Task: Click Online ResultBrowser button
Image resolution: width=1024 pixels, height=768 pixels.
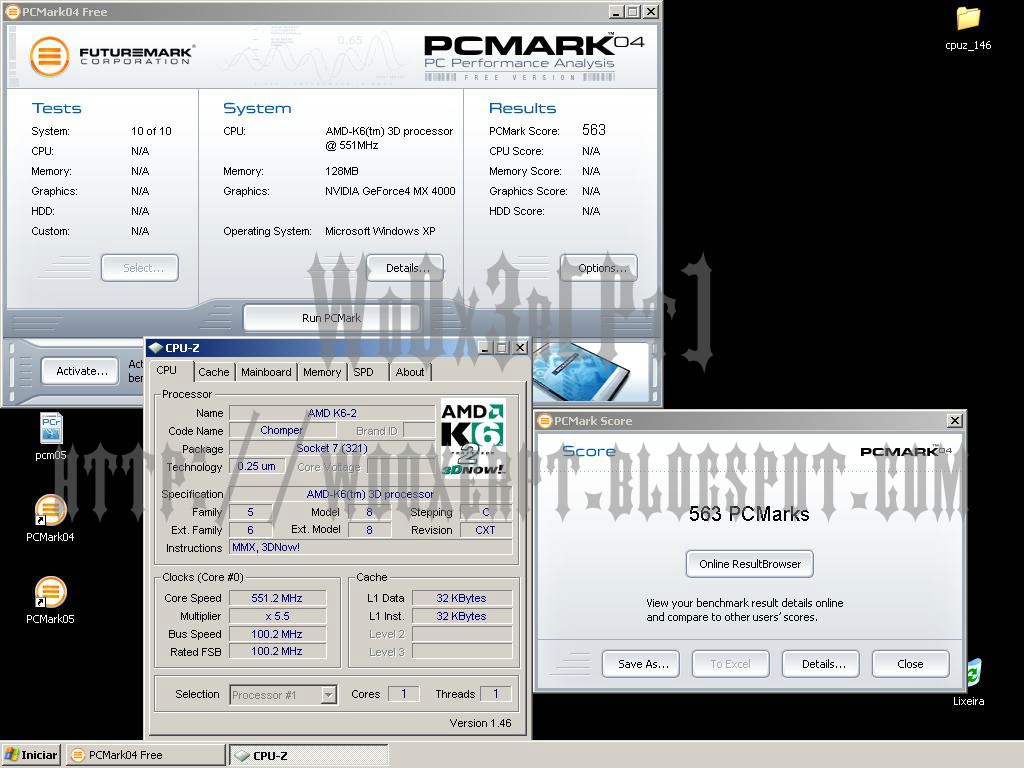Action: [750, 564]
